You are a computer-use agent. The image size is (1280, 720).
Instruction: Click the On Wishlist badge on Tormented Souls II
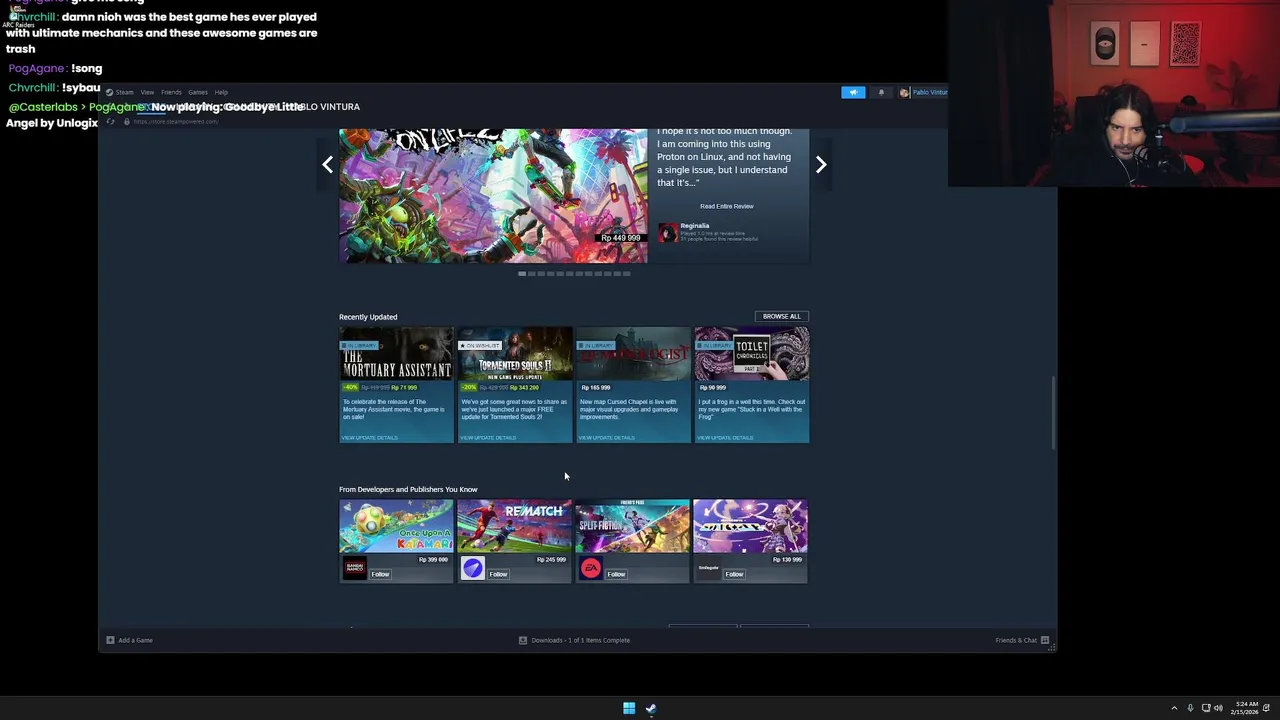point(480,345)
